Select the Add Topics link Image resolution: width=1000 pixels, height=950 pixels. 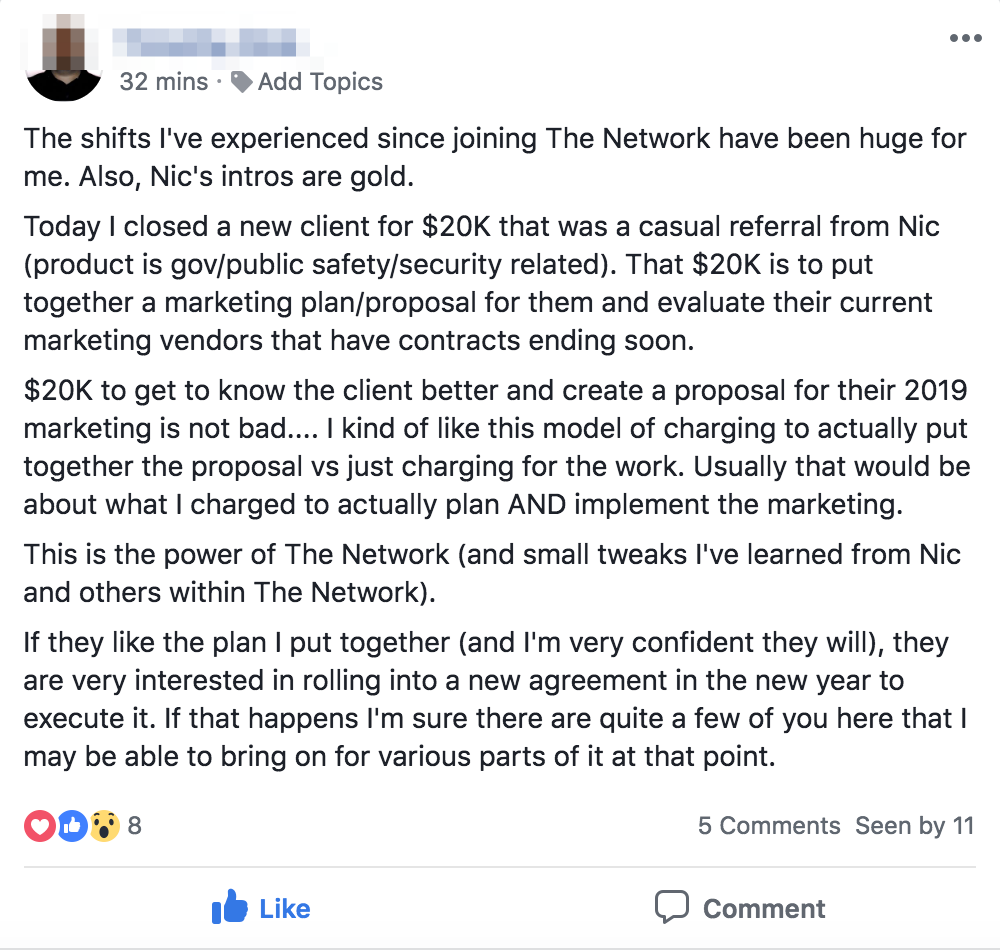(320, 82)
